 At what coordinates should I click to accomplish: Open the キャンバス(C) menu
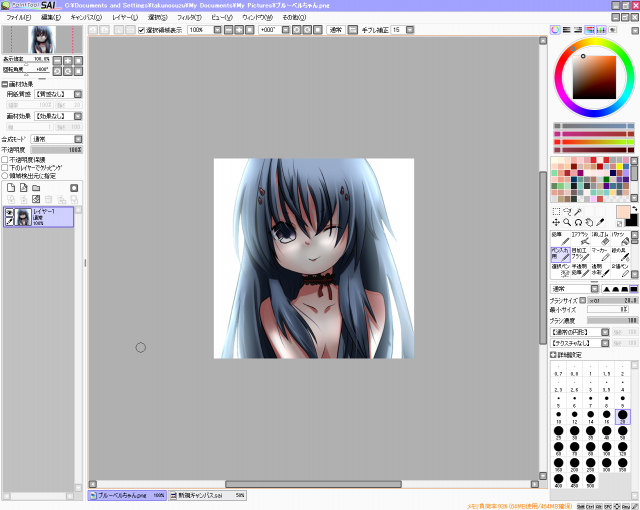click(86, 18)
